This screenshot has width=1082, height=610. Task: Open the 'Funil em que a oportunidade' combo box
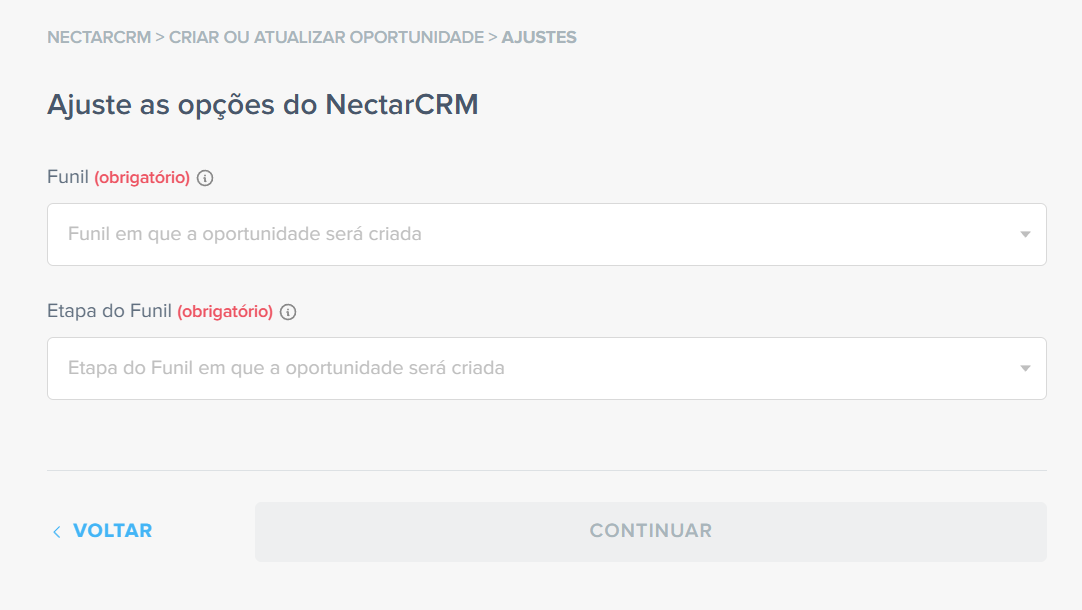pos(547,235)
